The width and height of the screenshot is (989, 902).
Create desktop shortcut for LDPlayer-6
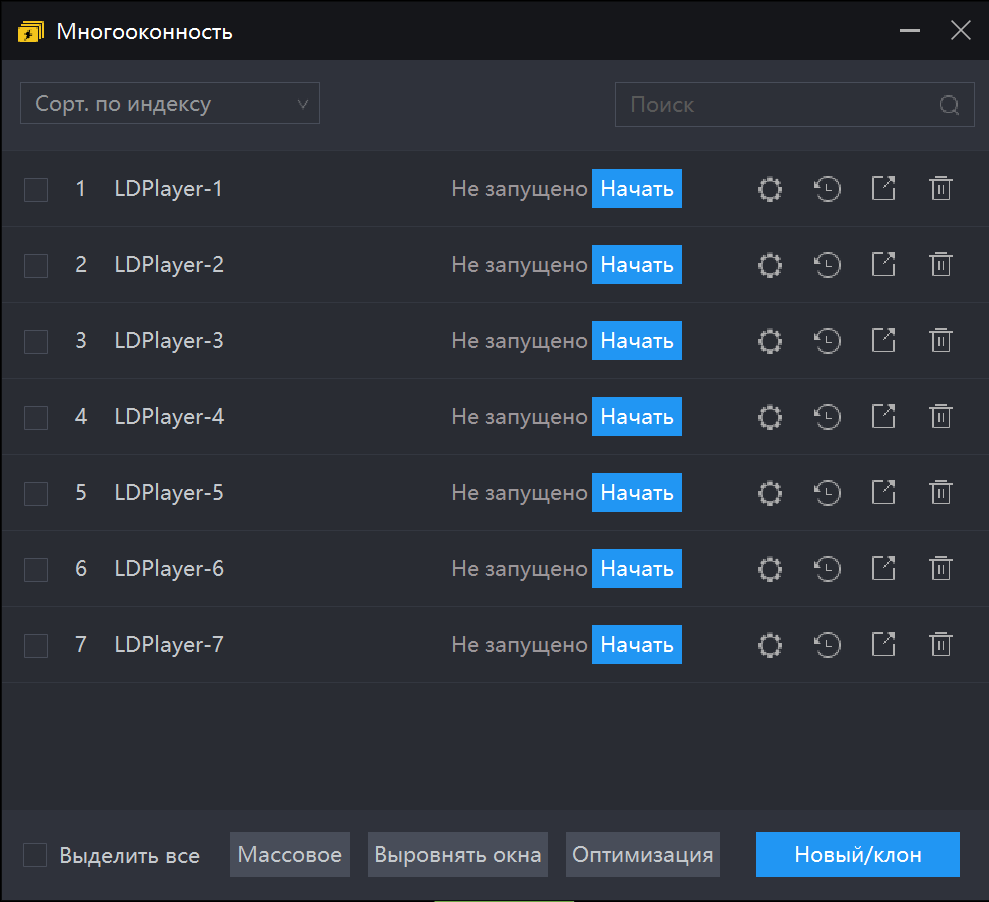884,568
